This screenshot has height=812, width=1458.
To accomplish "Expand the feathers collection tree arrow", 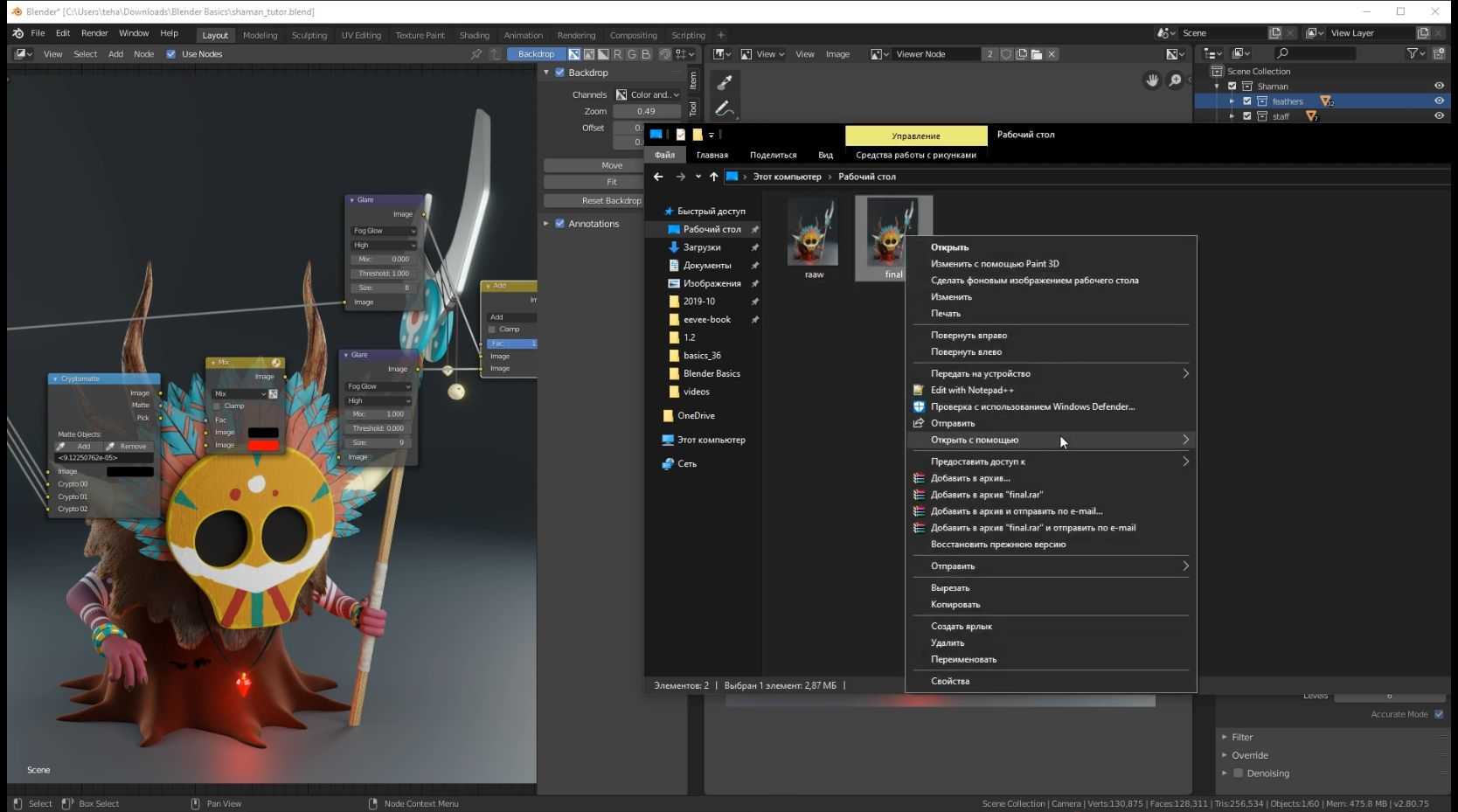I will pos(1232,101).
